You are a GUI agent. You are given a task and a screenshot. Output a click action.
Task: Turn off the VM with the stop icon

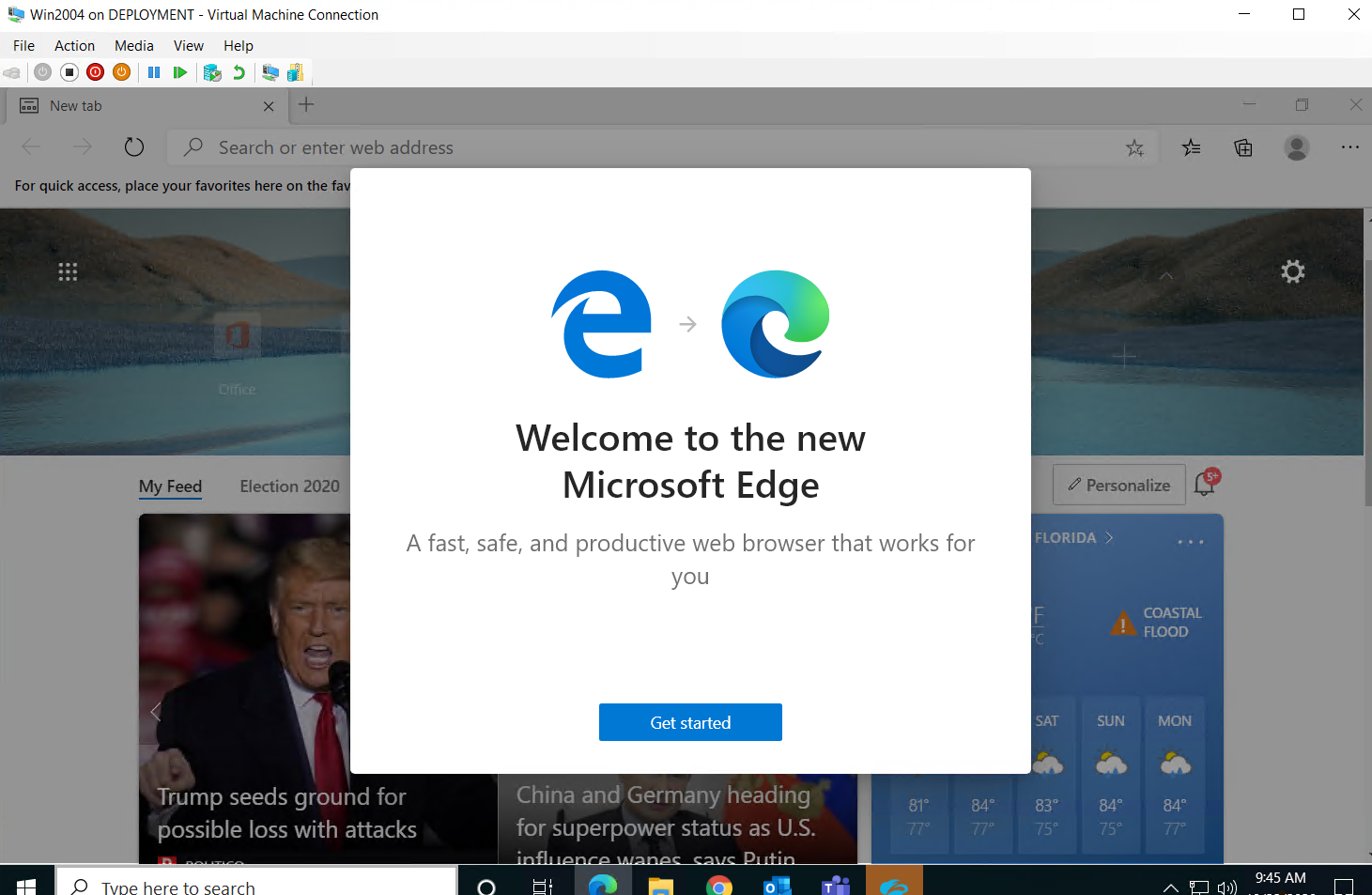point(69,72)
